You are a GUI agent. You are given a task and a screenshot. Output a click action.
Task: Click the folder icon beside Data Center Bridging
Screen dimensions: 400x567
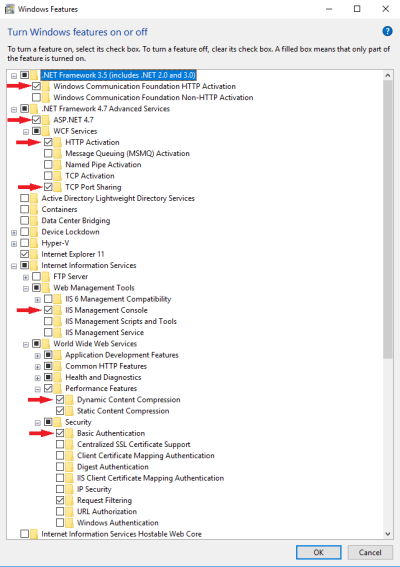tap(34, 221)
